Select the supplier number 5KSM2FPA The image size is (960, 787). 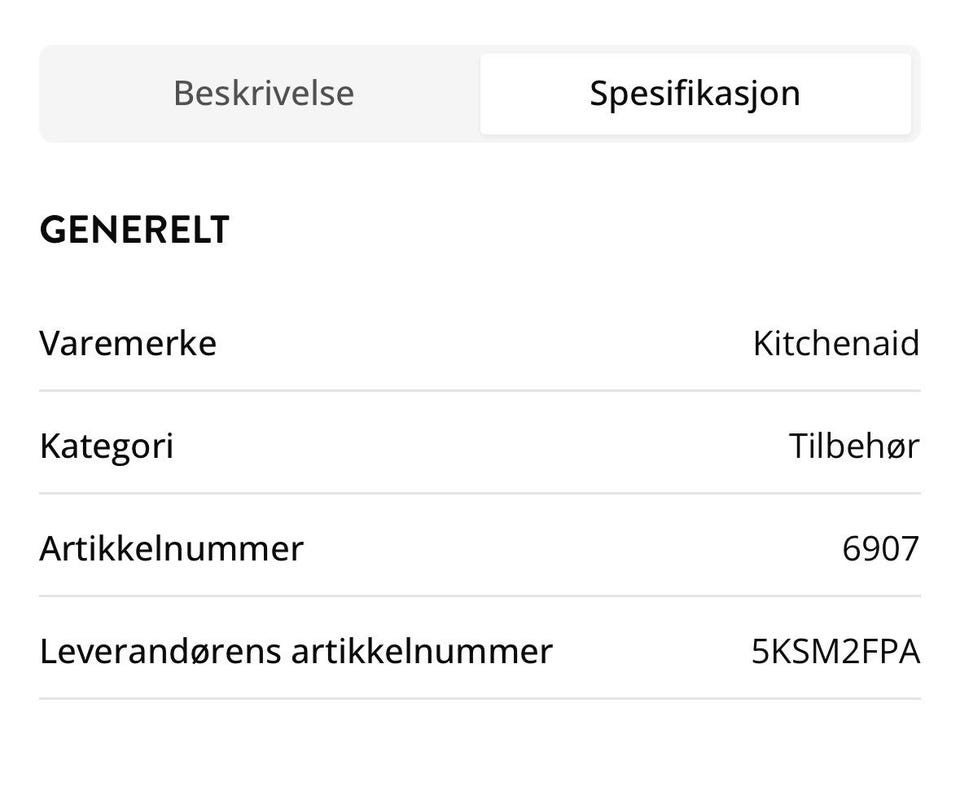pos(835,651)
